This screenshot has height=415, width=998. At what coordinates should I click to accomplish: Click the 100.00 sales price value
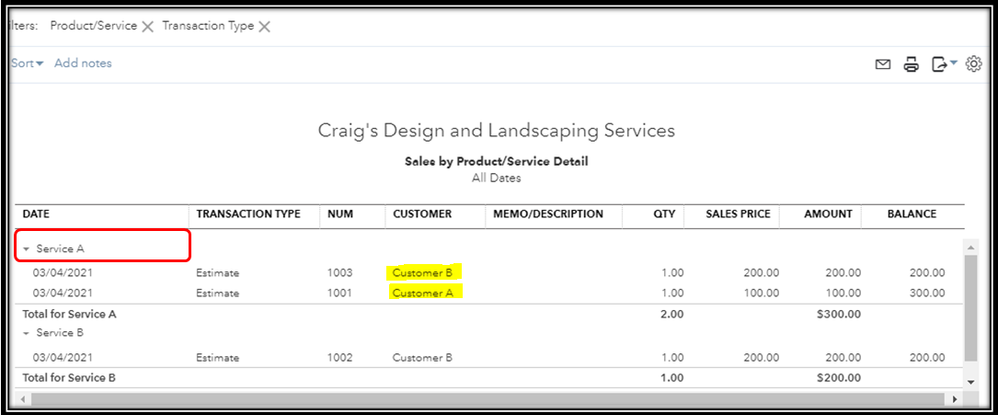[x=761, y=293]
